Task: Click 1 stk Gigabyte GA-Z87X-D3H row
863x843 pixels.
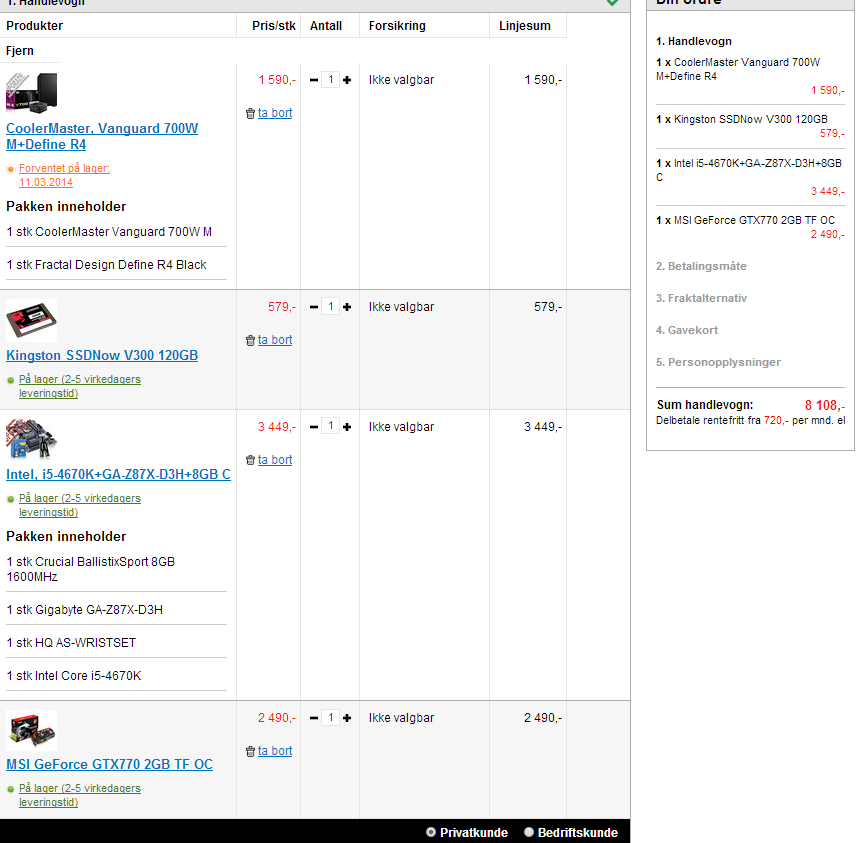Action: pyautogui.click(x=85, y=610)
